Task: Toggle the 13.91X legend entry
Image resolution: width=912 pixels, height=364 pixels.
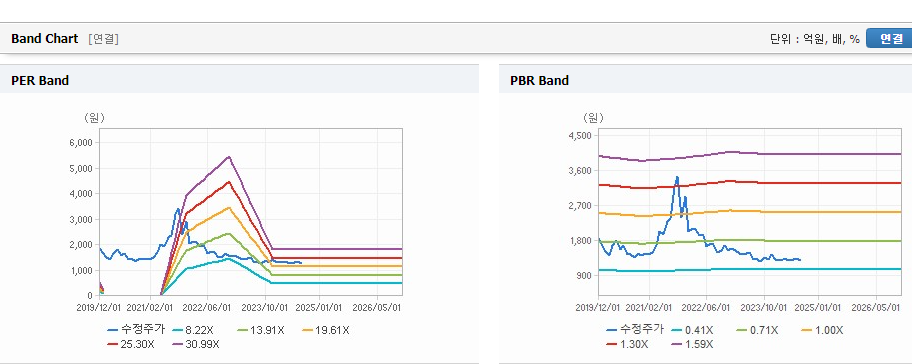Action: pyautogui.click(x=261, y=330)
